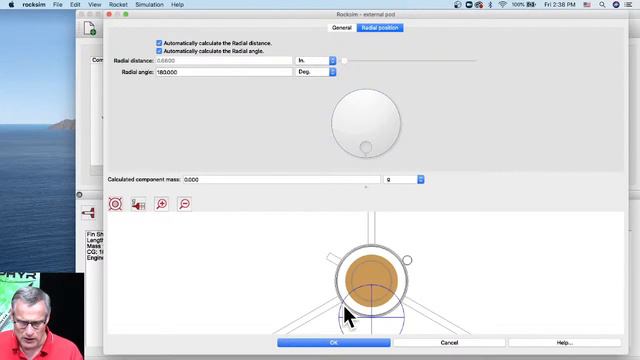
Task: Click the rocket side view icon
Action: pos(138,204)
